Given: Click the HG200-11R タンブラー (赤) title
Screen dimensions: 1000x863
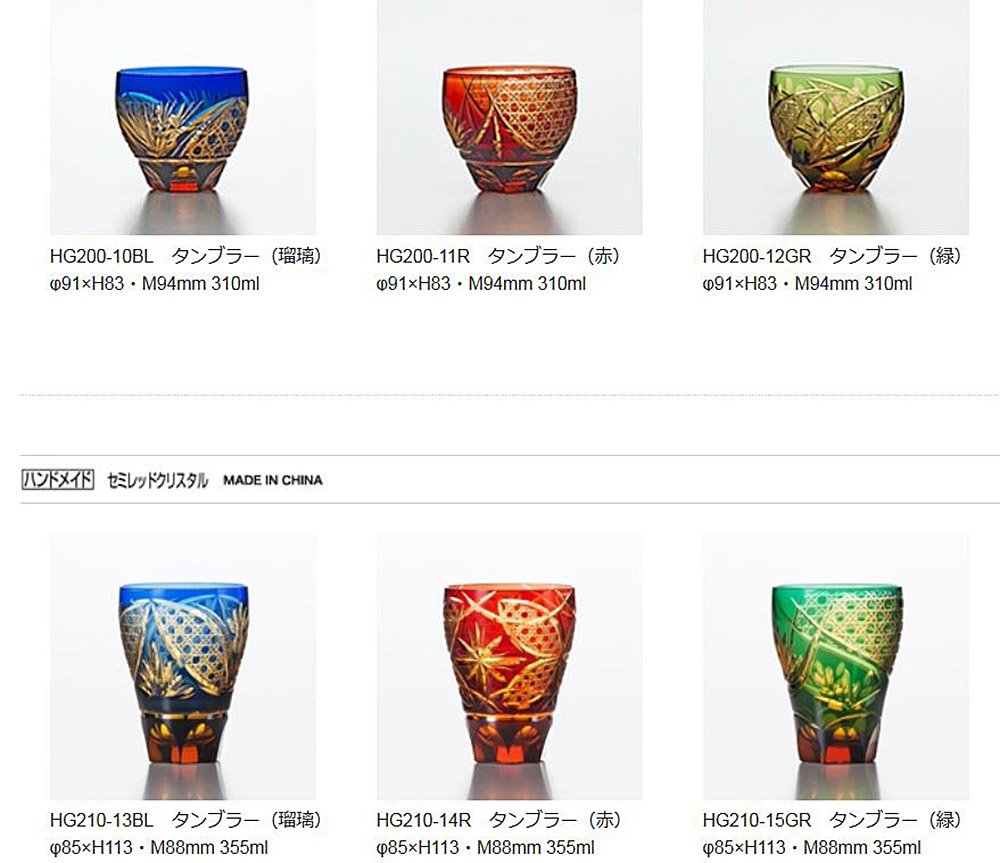Looking at the screenshot, I should 499,256.
